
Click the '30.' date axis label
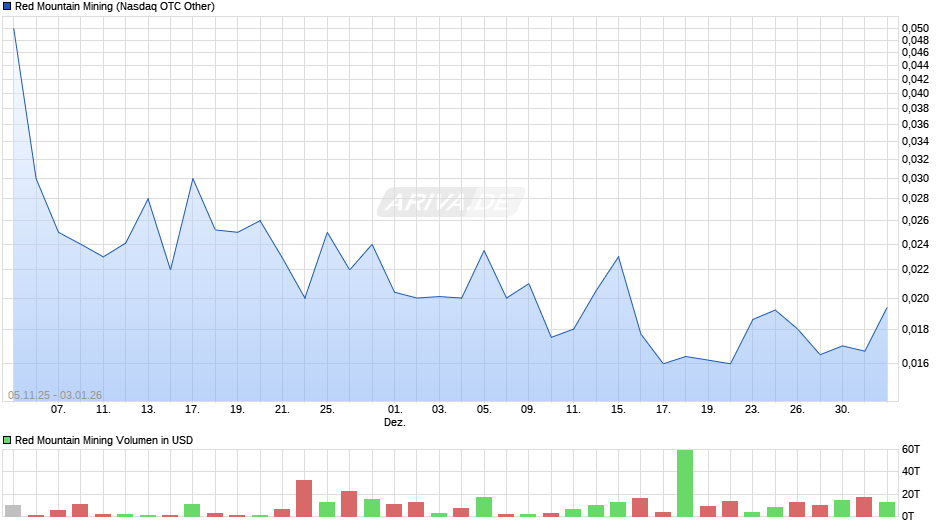[842, 409]
